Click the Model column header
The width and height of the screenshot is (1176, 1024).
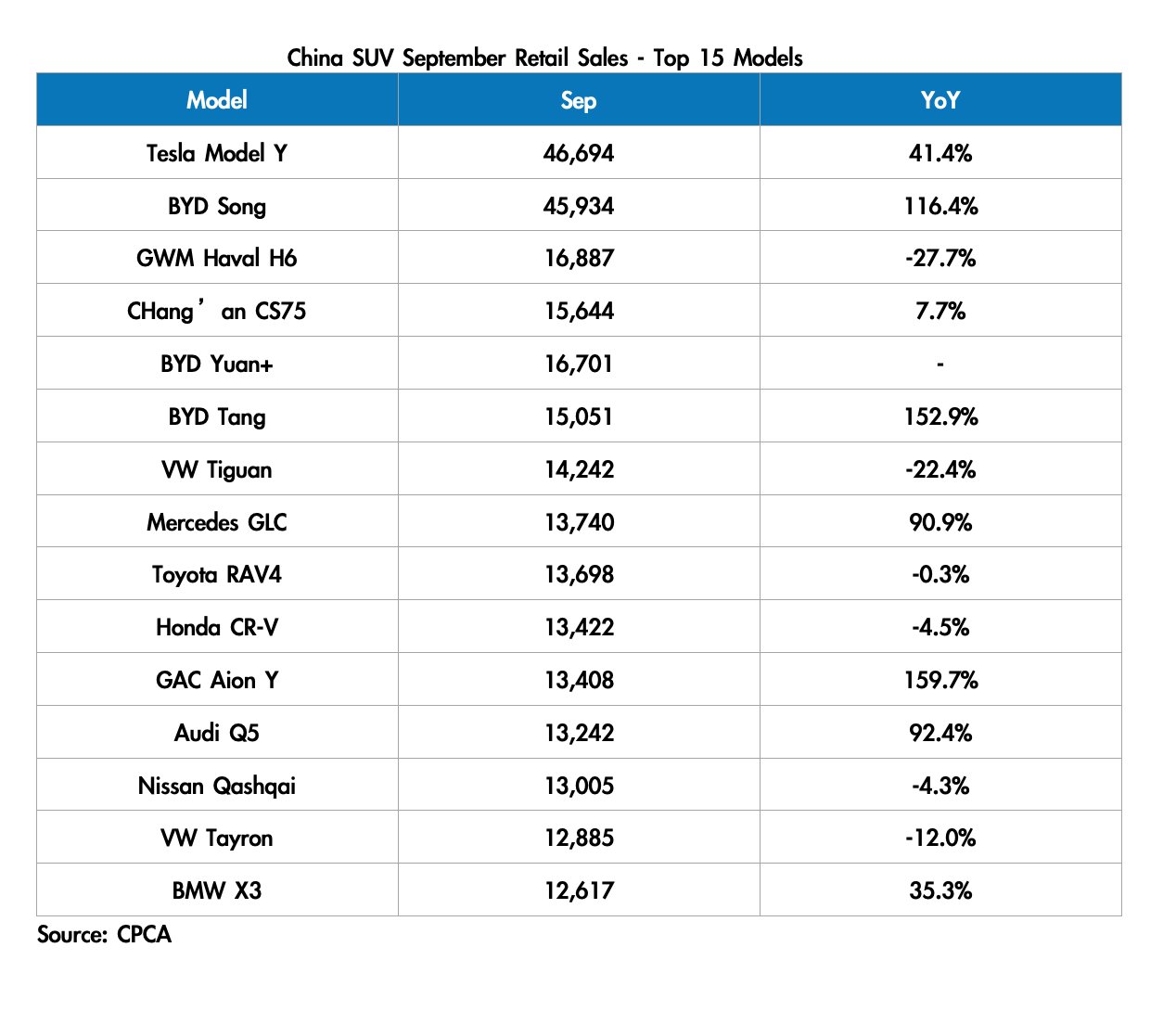point(217,100)
